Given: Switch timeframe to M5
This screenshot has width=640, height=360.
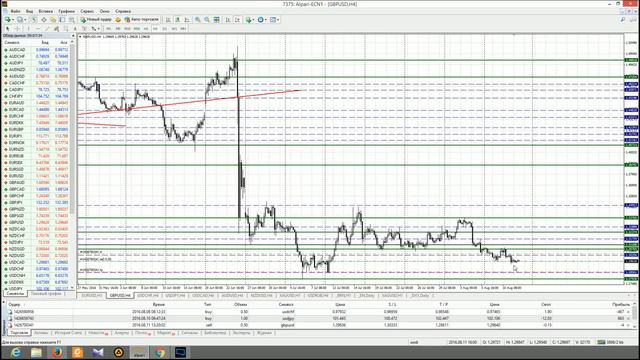Looking at the screenshot, I should (118, 29).
